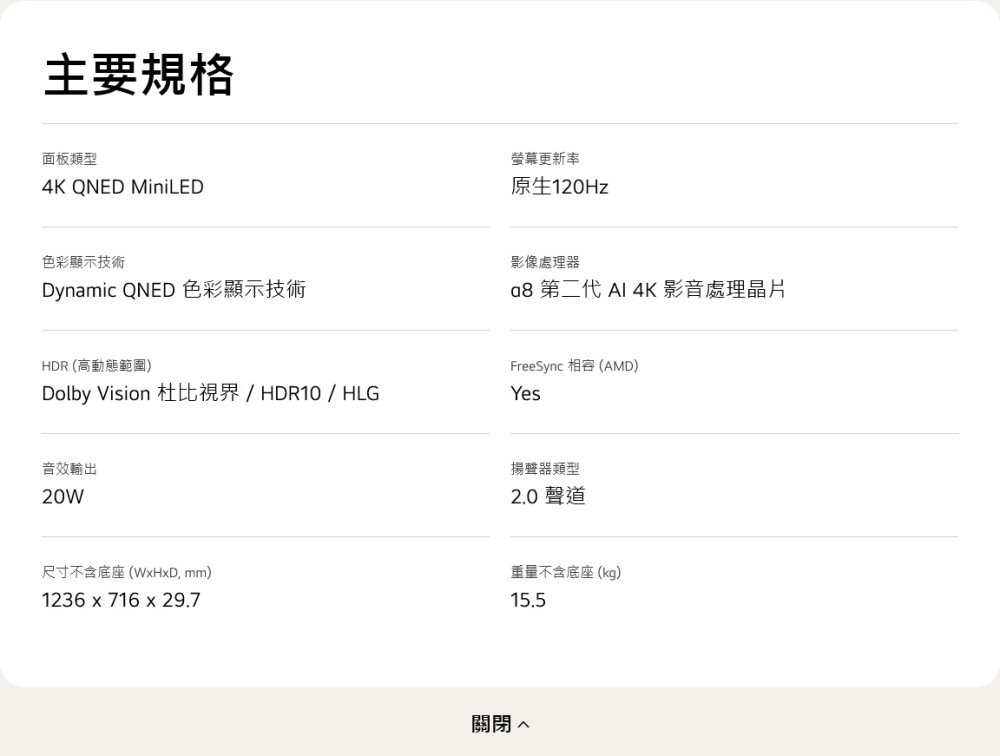Select the 面板類型 label
This screenshot has height=756, width=1000.
(x=69, y=159)
